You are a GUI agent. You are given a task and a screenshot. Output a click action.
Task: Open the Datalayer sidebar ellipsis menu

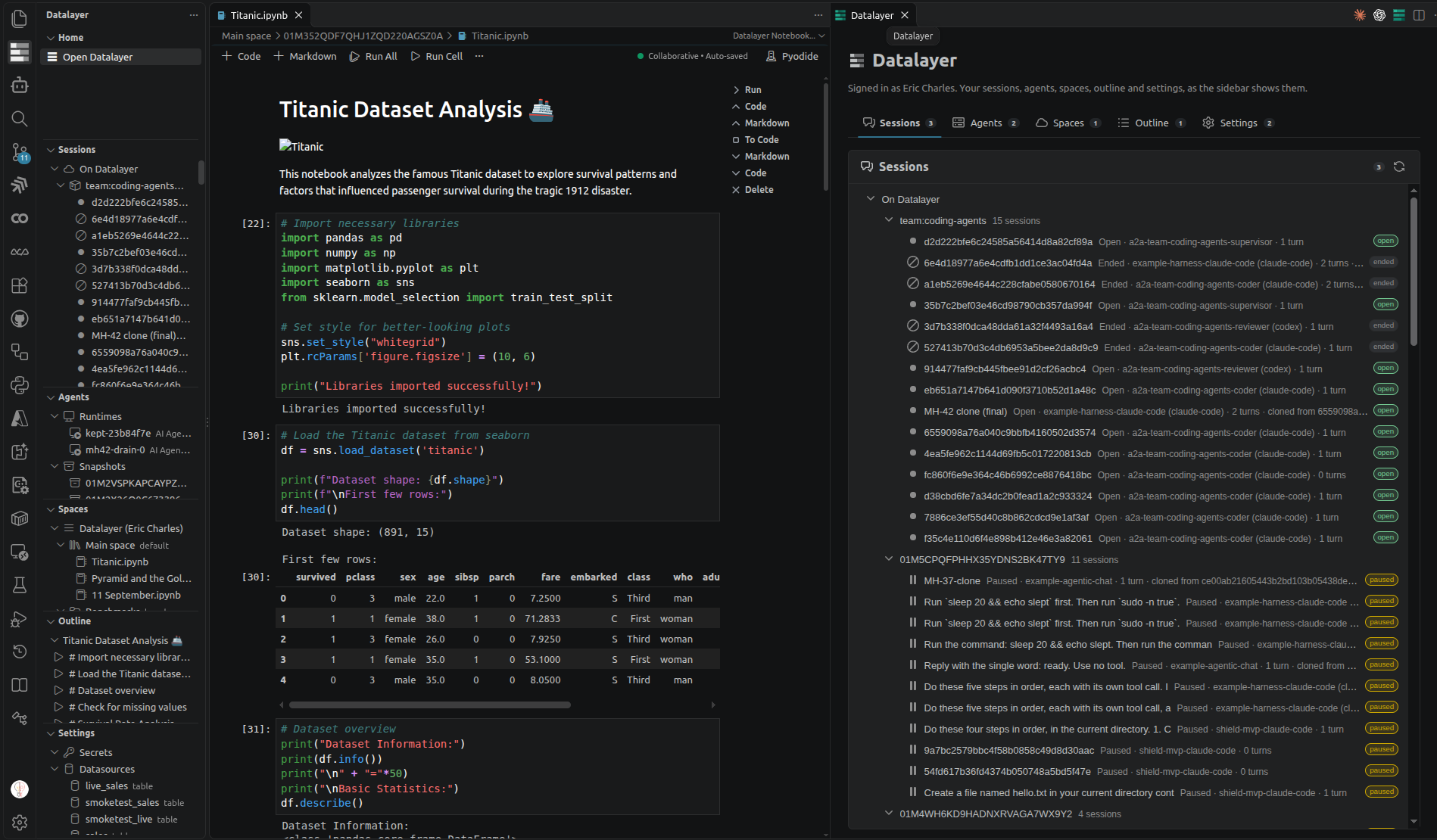click(x=194, y=15)
